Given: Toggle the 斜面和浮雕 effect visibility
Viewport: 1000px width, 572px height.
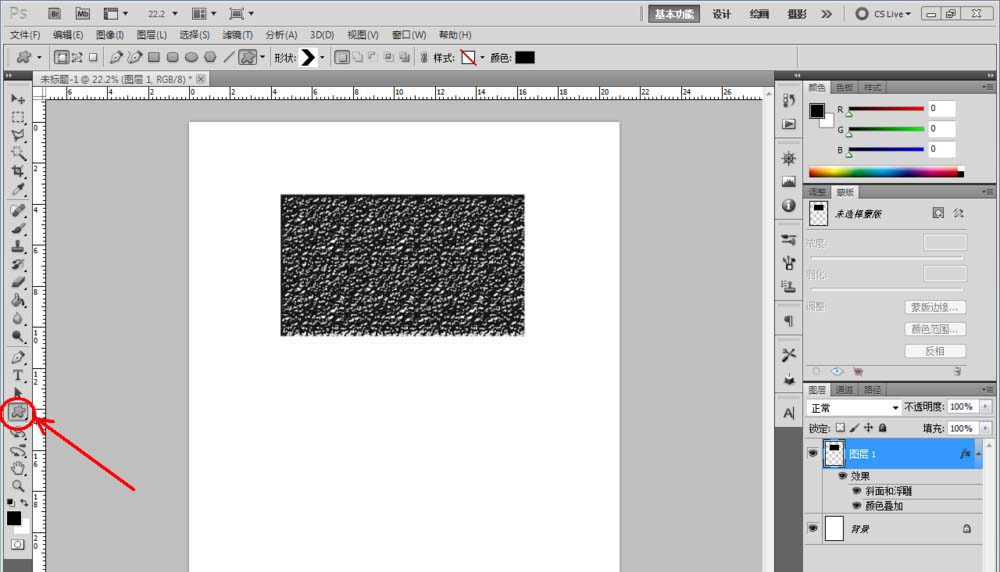Looking at the screenshot, I should (x=856, y=491).
